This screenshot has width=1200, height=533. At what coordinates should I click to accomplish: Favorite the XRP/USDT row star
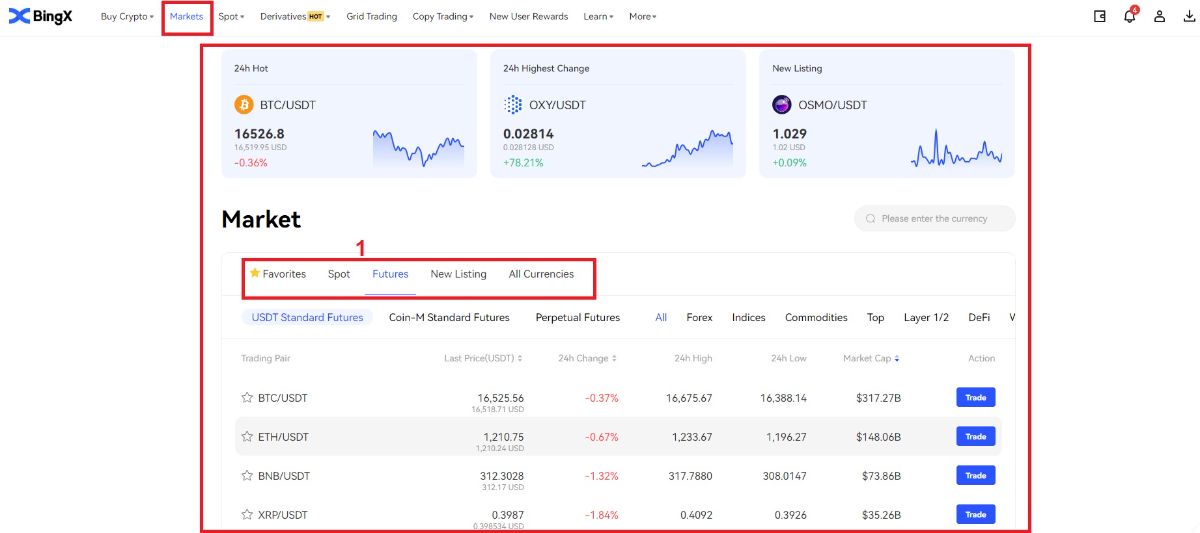247,515
